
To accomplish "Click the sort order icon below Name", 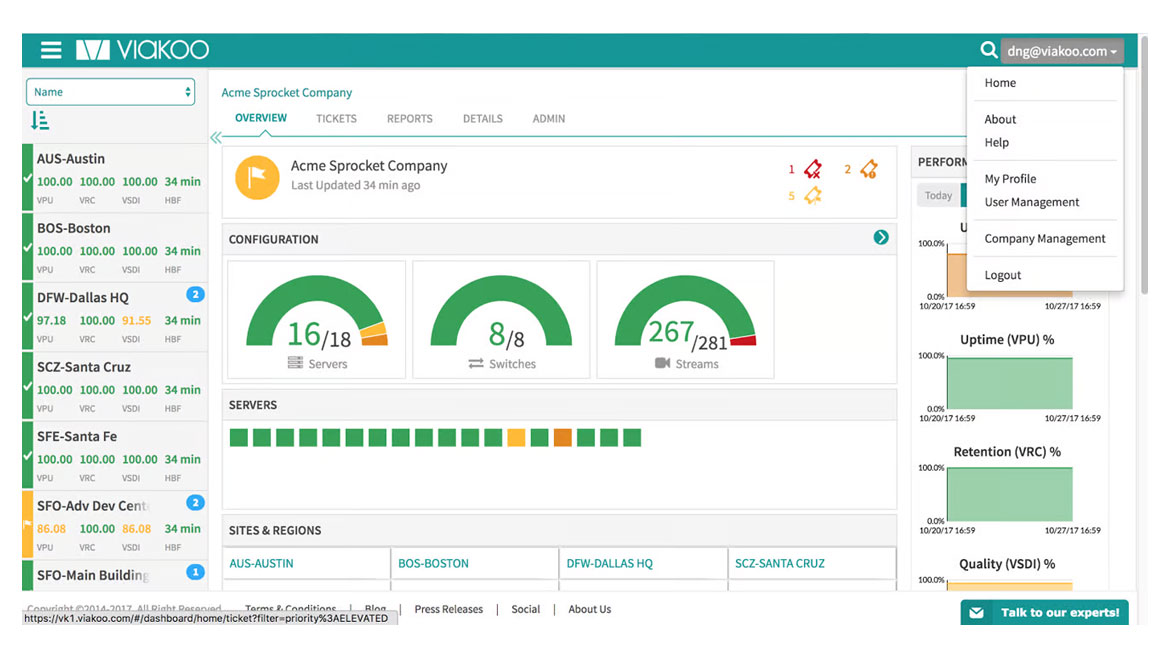I will click(x=40, y=121).
